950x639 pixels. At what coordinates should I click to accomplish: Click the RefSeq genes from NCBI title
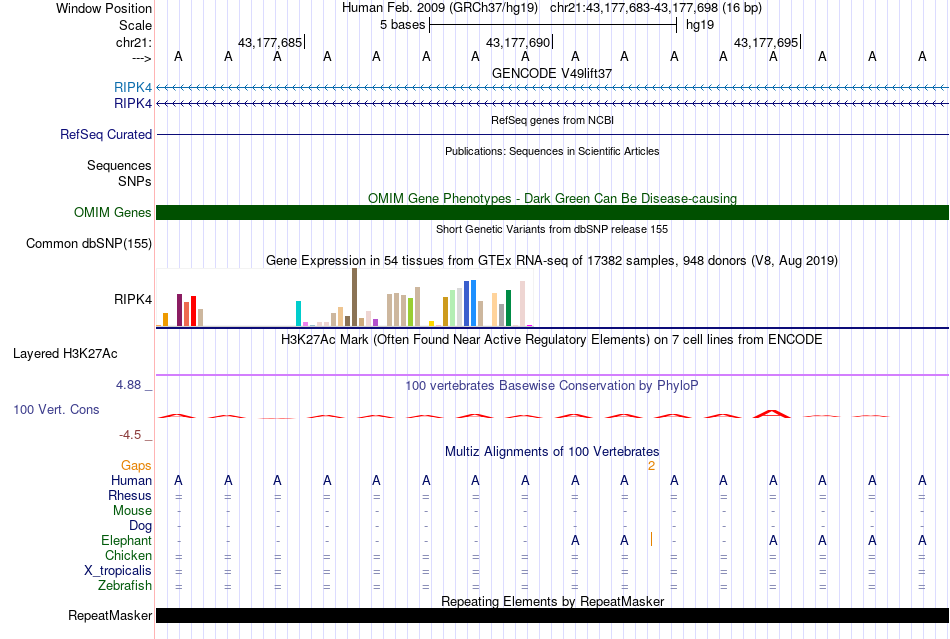pos(552,120)
